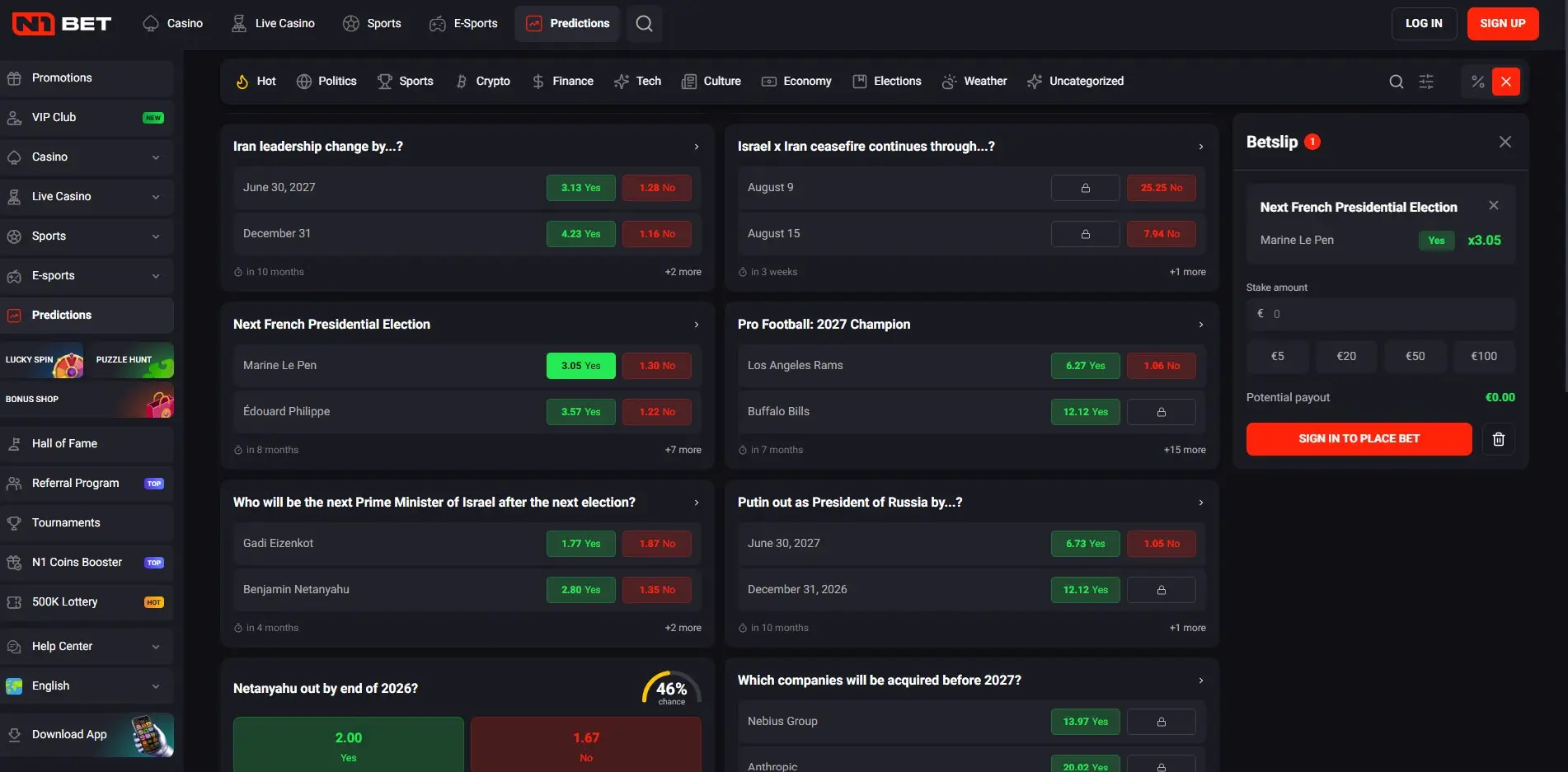This screenshot has height=772, width=1568.
Task: Open Referral Program in sidebar
Action: coord(87,484)
